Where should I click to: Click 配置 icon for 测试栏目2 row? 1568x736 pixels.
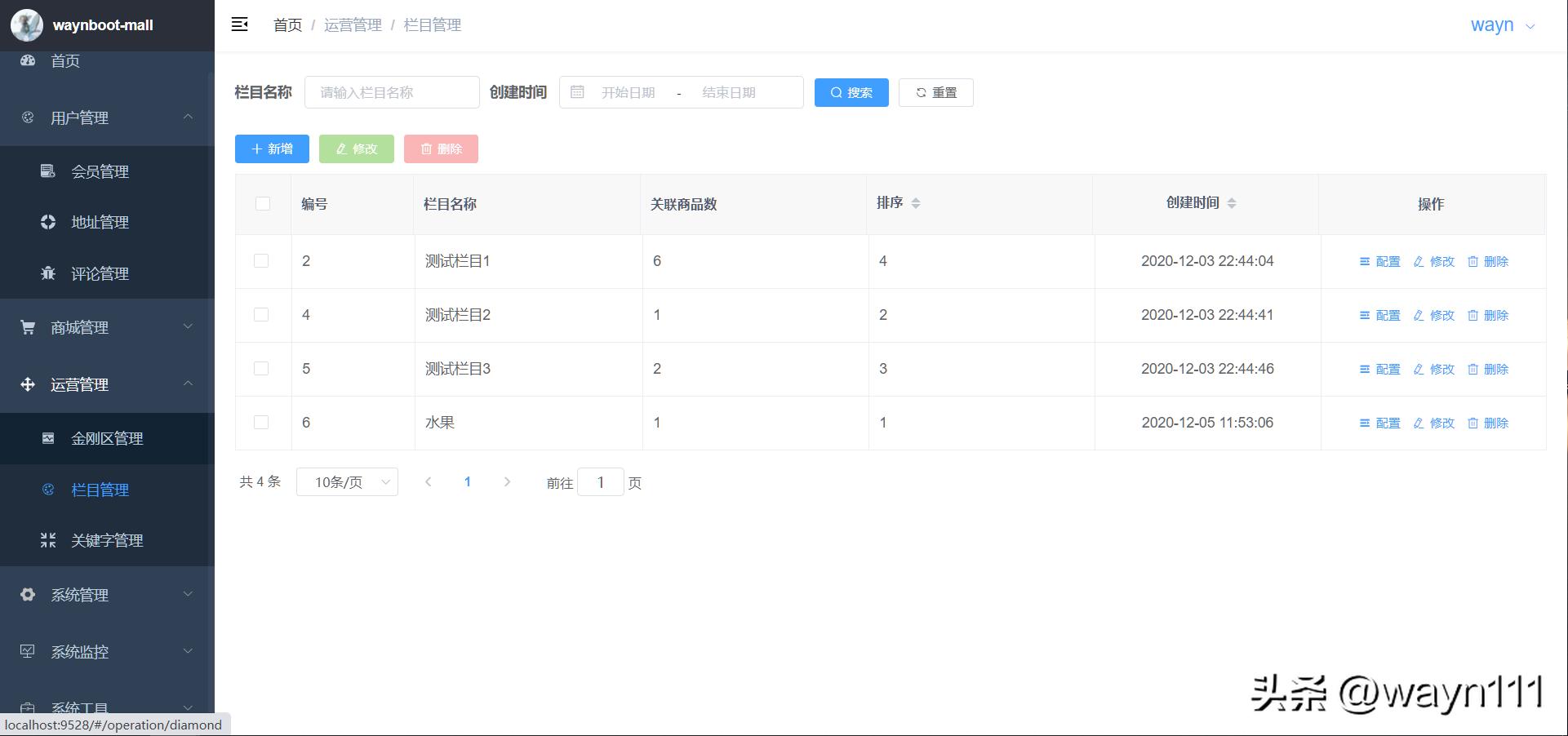click(x=1365, y=316)
